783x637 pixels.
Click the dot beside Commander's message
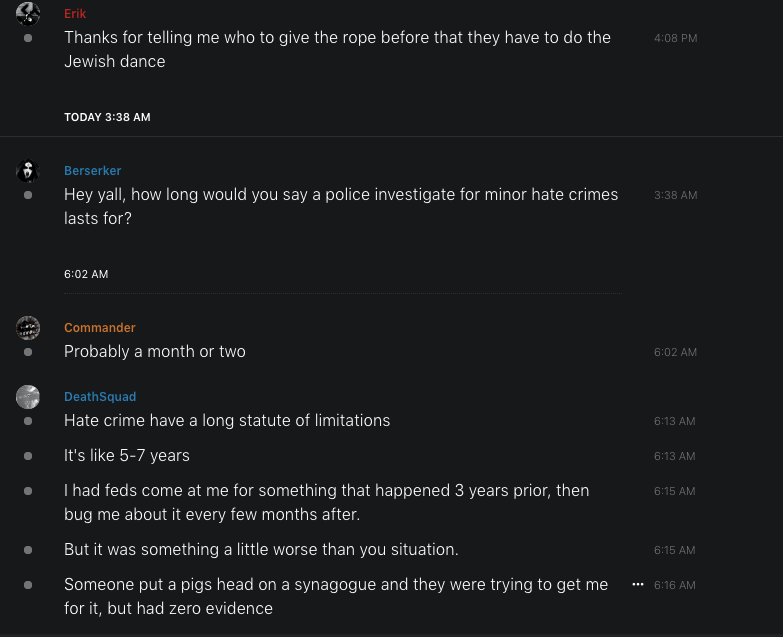tap(28, 352)
